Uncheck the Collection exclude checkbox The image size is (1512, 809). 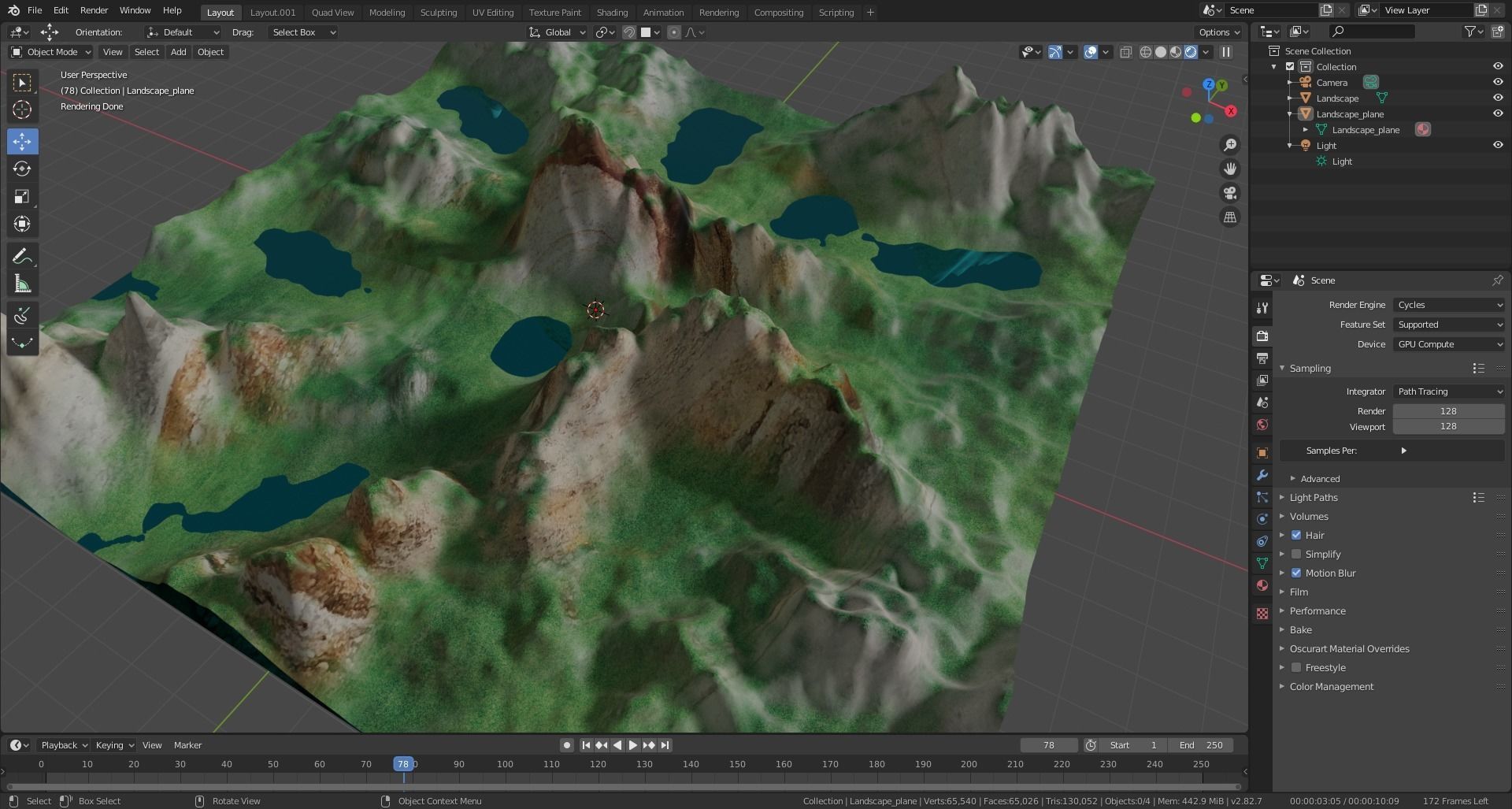(x=1290, y=67)
